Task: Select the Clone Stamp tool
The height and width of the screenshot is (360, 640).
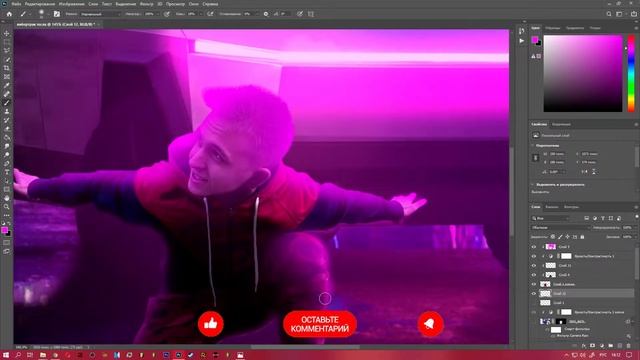Action: point(7,111)
